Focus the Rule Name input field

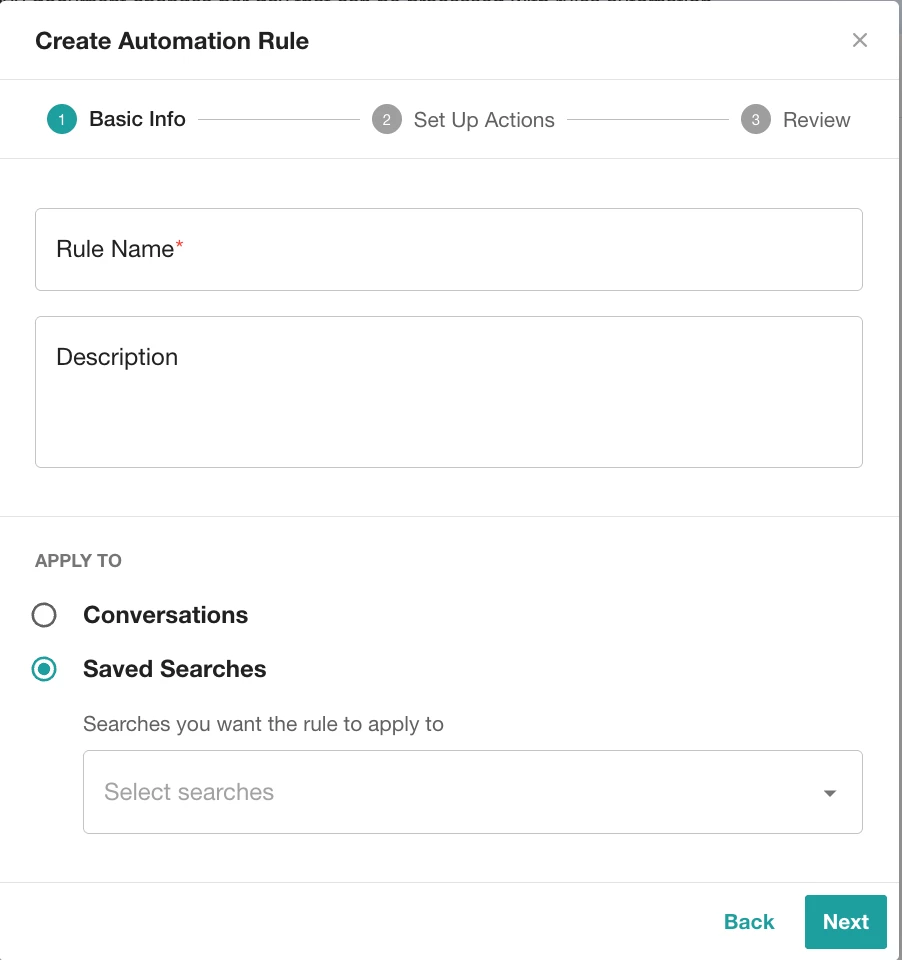[x=448, y=250]
